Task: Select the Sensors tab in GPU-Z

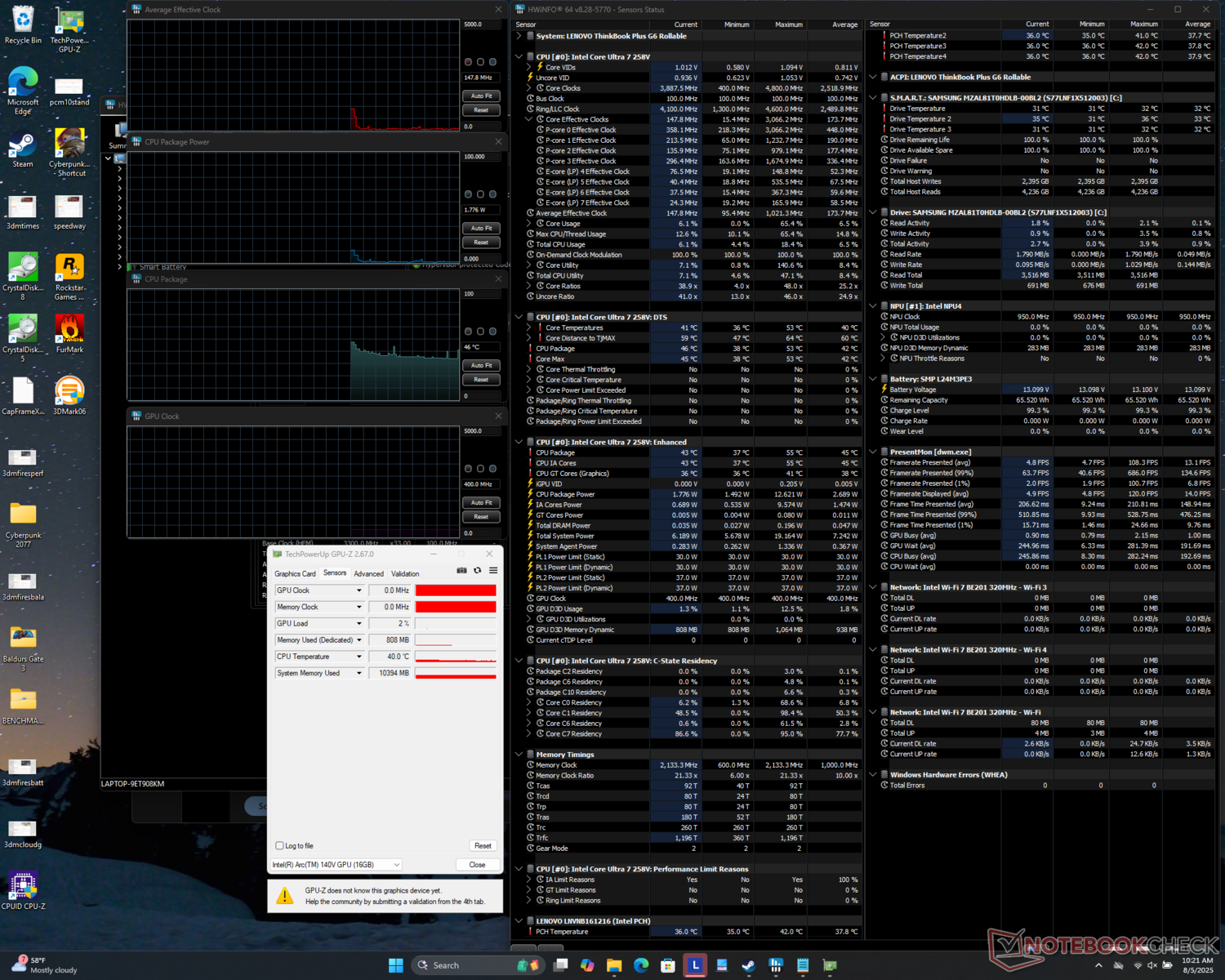Action: click(335, 573)
